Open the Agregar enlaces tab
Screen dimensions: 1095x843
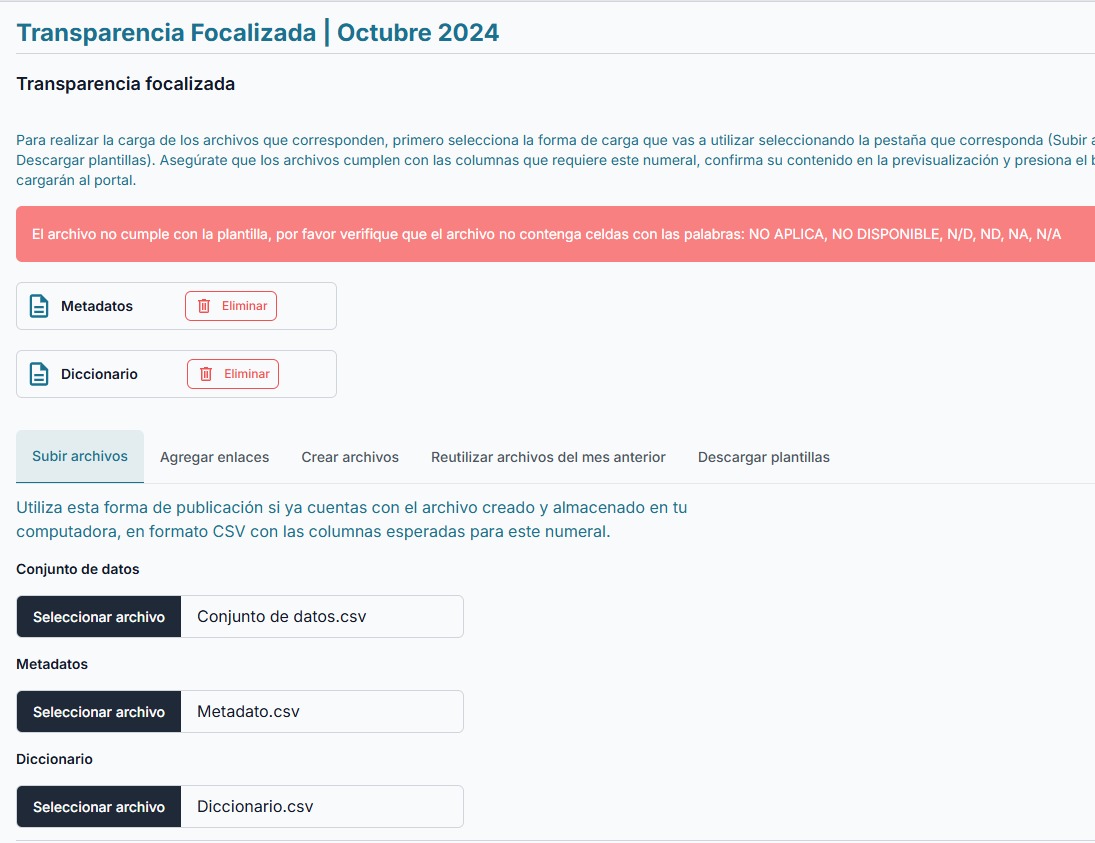[x=214, y=457]
